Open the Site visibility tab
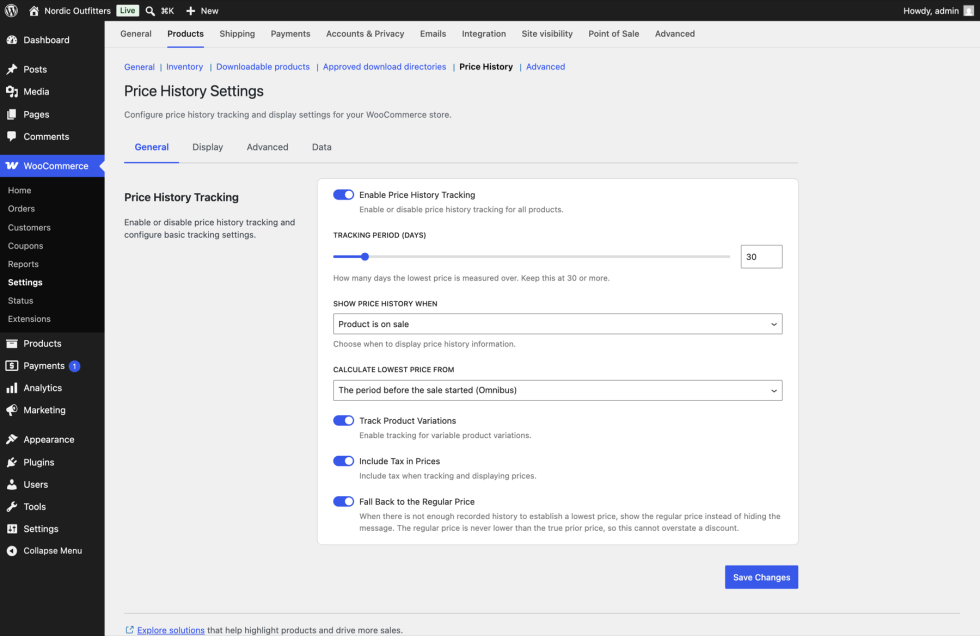Viewport: 980px width, 636px height. tap(547, 34)
